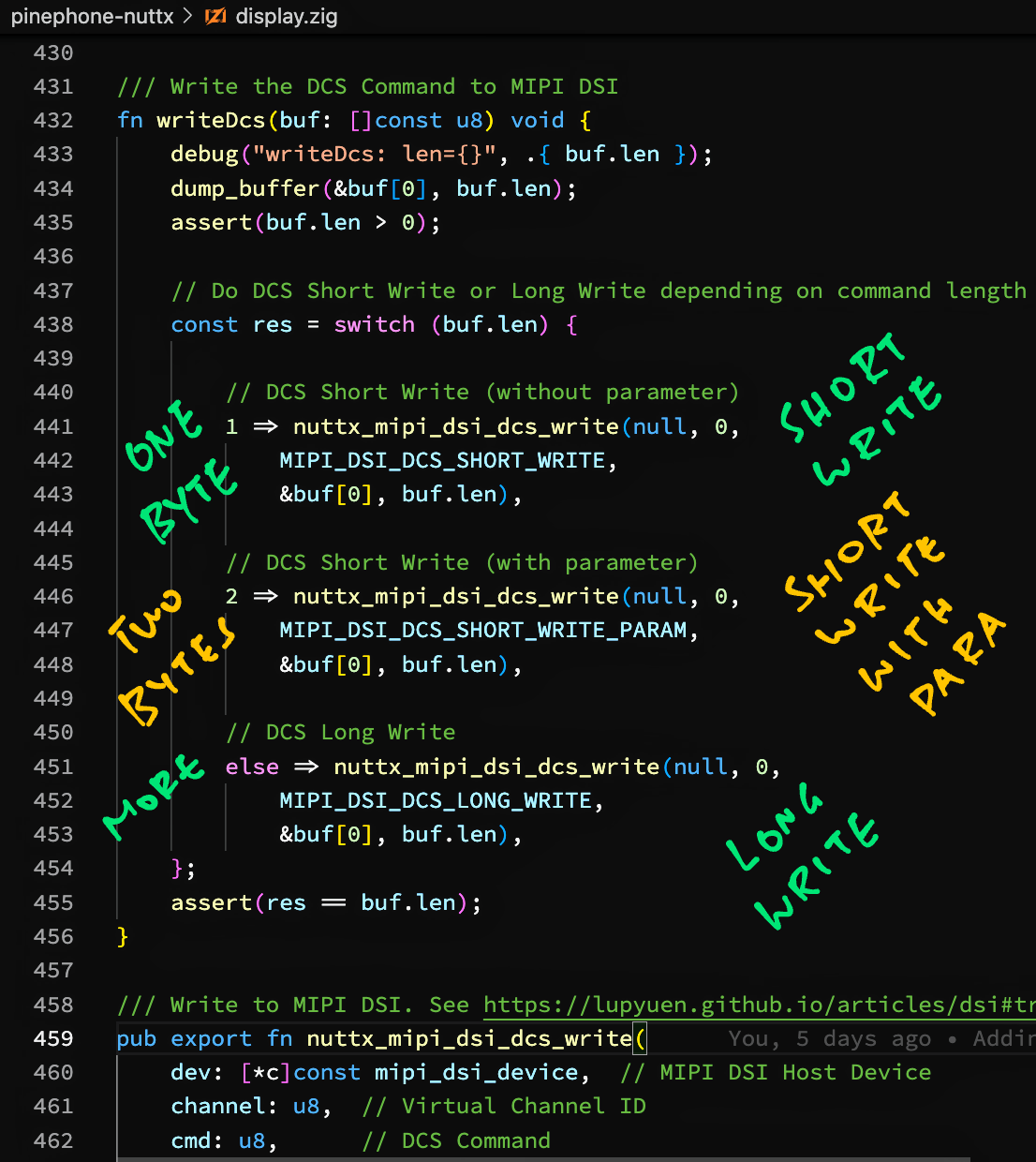Click the writeDcs function name

211,120
